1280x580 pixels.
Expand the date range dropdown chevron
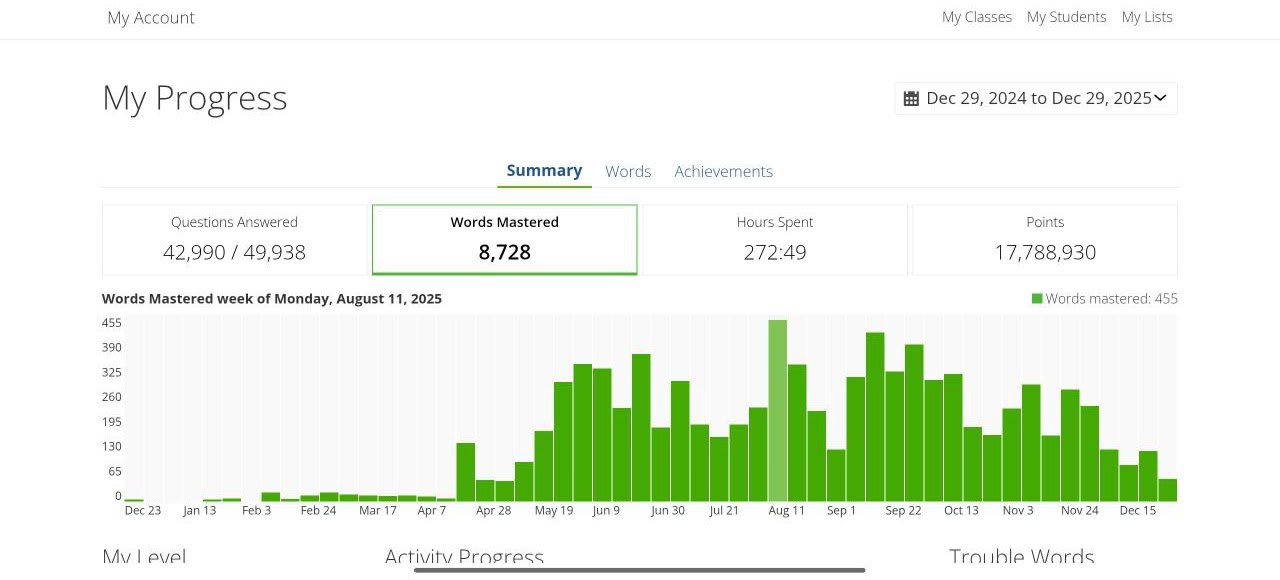pyautogui.click(x=1160, y=98)
